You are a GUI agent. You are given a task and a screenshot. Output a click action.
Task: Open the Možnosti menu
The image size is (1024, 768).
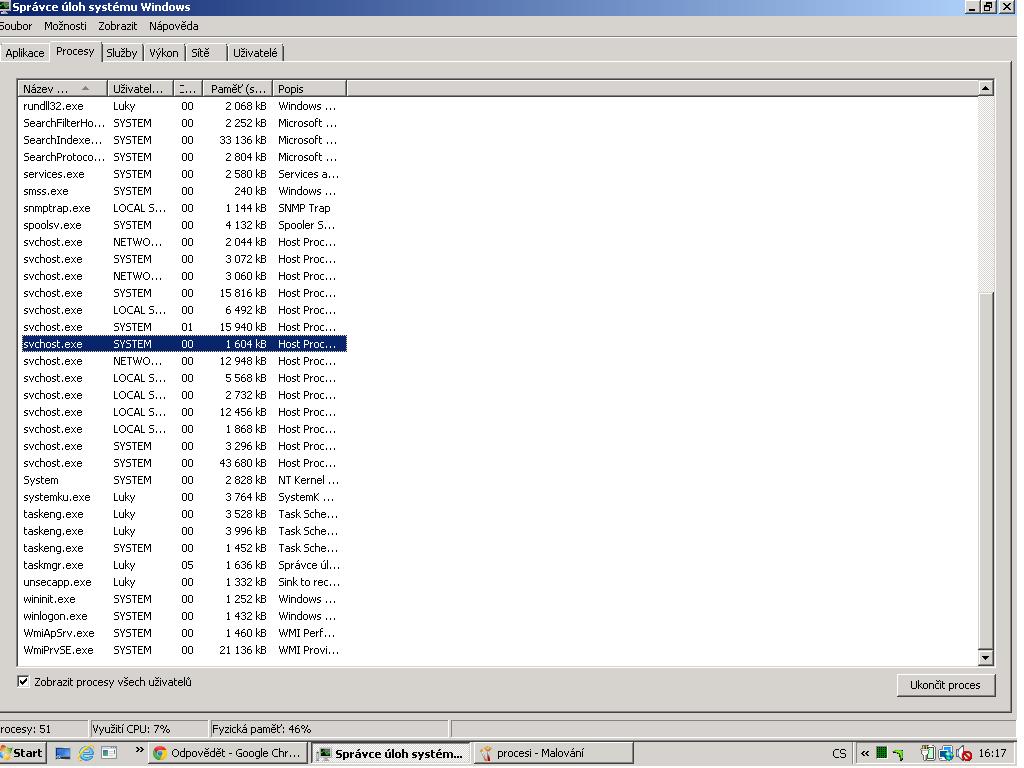tap(65, 26)
